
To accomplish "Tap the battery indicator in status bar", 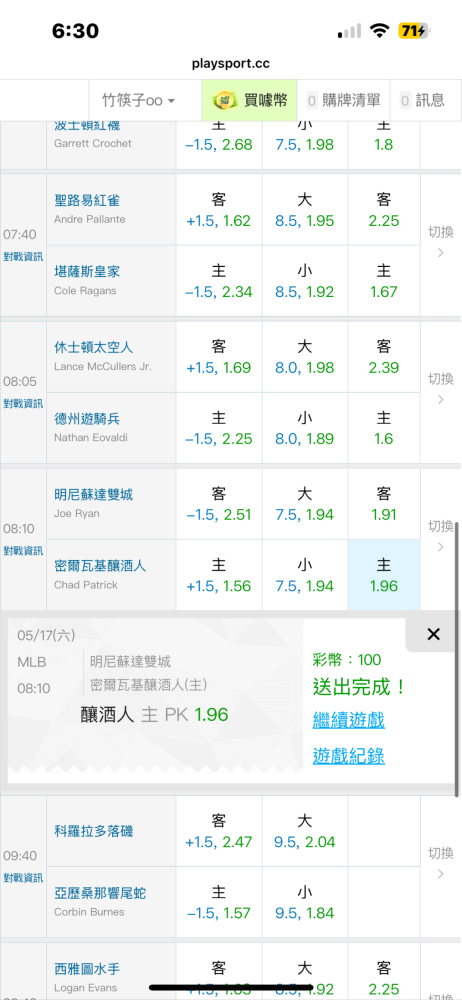I will (x=415, y=30).
